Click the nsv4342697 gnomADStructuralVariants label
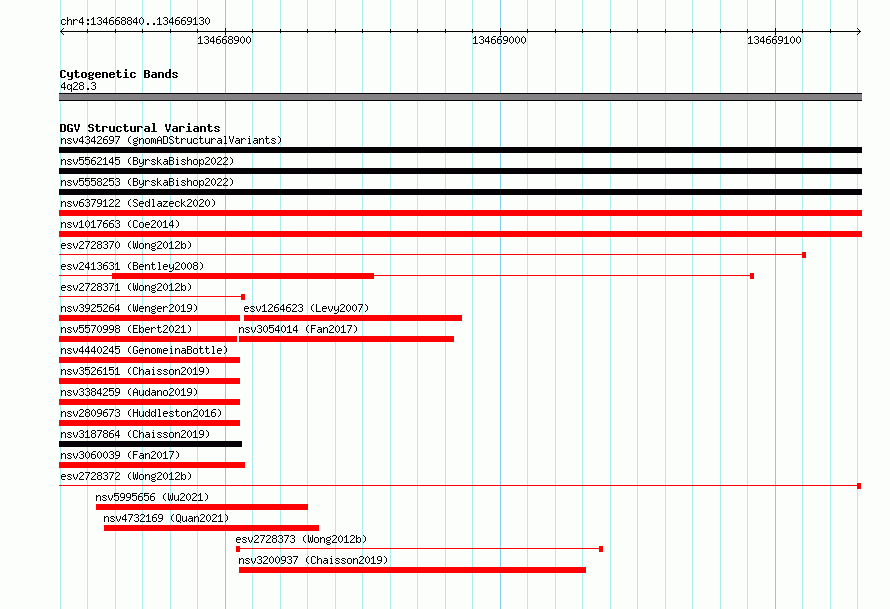Viewport: 890px width, 609px height. click(x=171, y=140)
